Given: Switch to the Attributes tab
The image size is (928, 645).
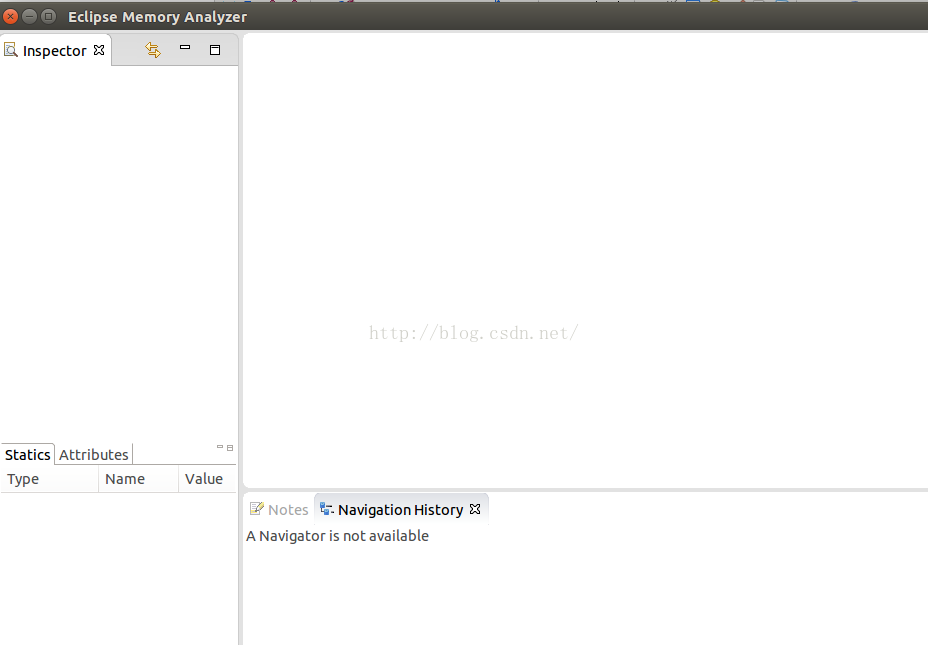Looking at the screenshot, I should (94, 454).
